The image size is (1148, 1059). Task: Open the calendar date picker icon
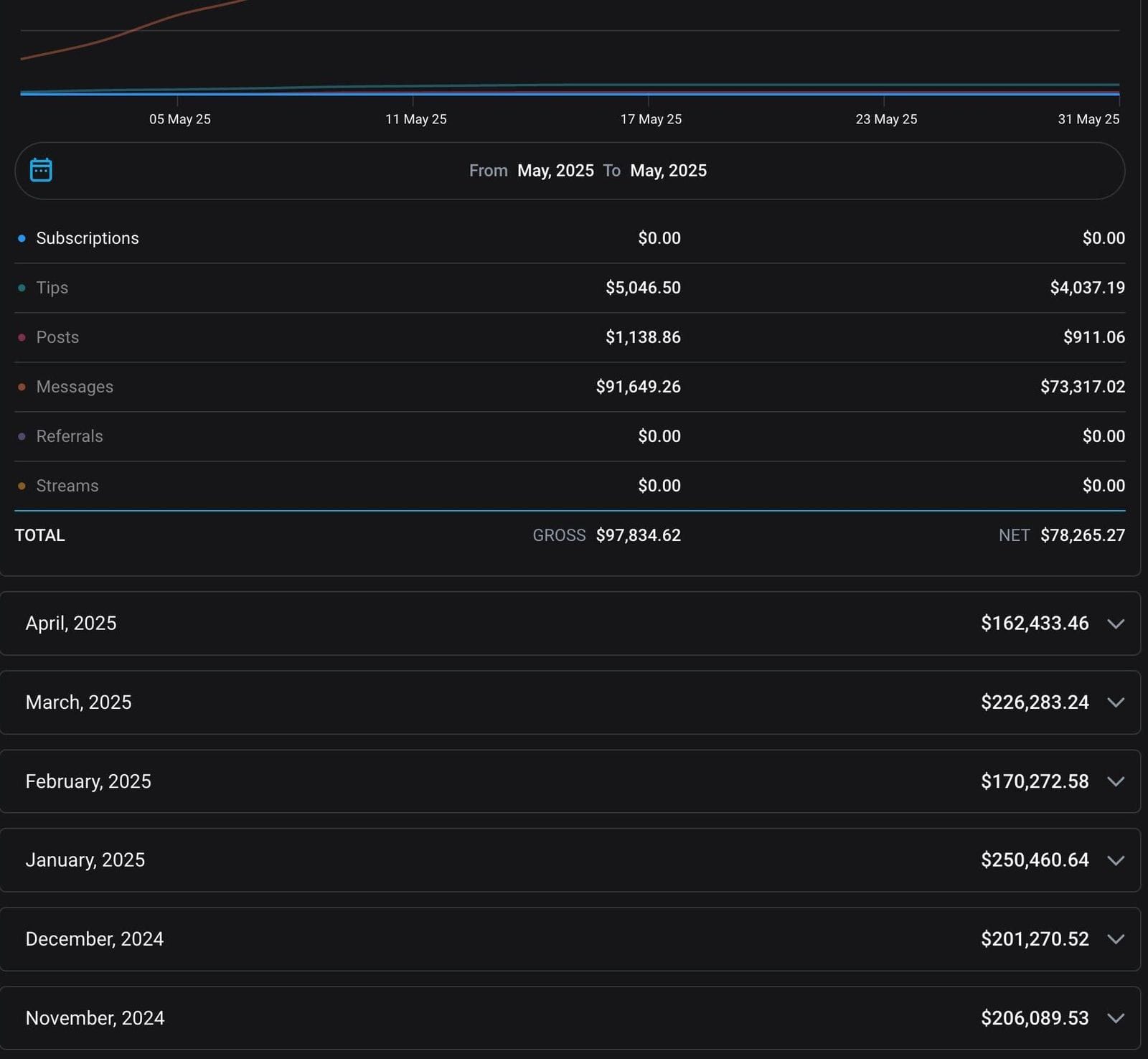click(41, 170)
